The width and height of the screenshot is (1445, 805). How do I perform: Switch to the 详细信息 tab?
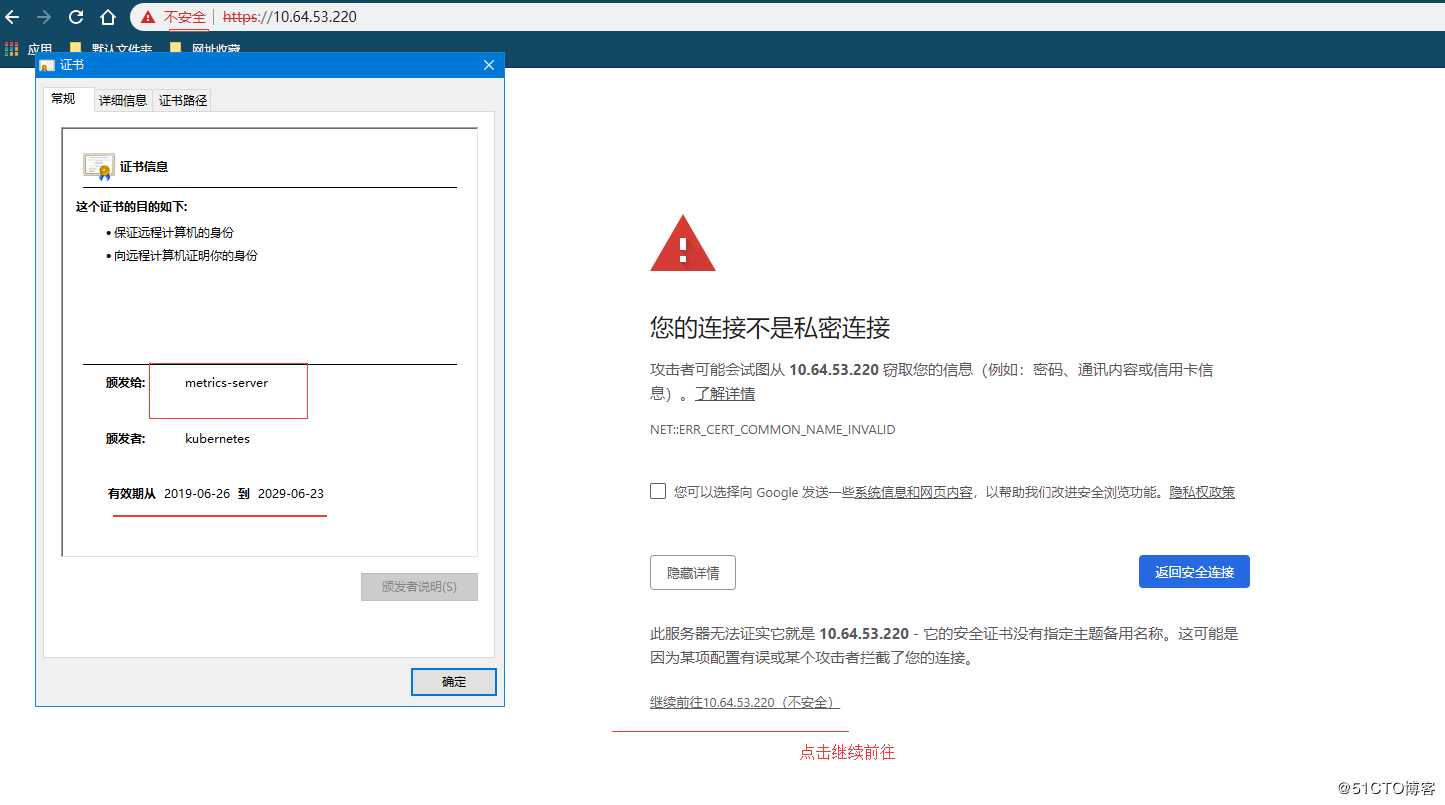tap(123, 100)
